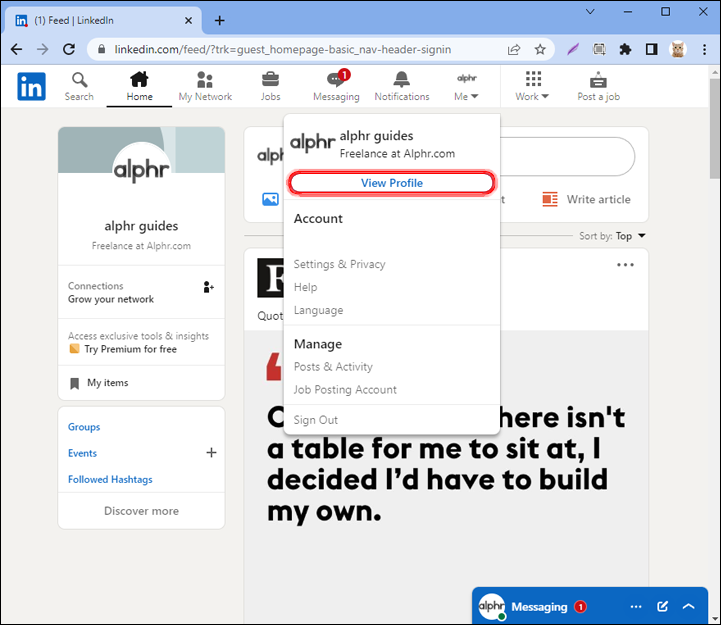Click Sign Out
The height and width of the screenshot is (625, 721).
click(315, 420)
